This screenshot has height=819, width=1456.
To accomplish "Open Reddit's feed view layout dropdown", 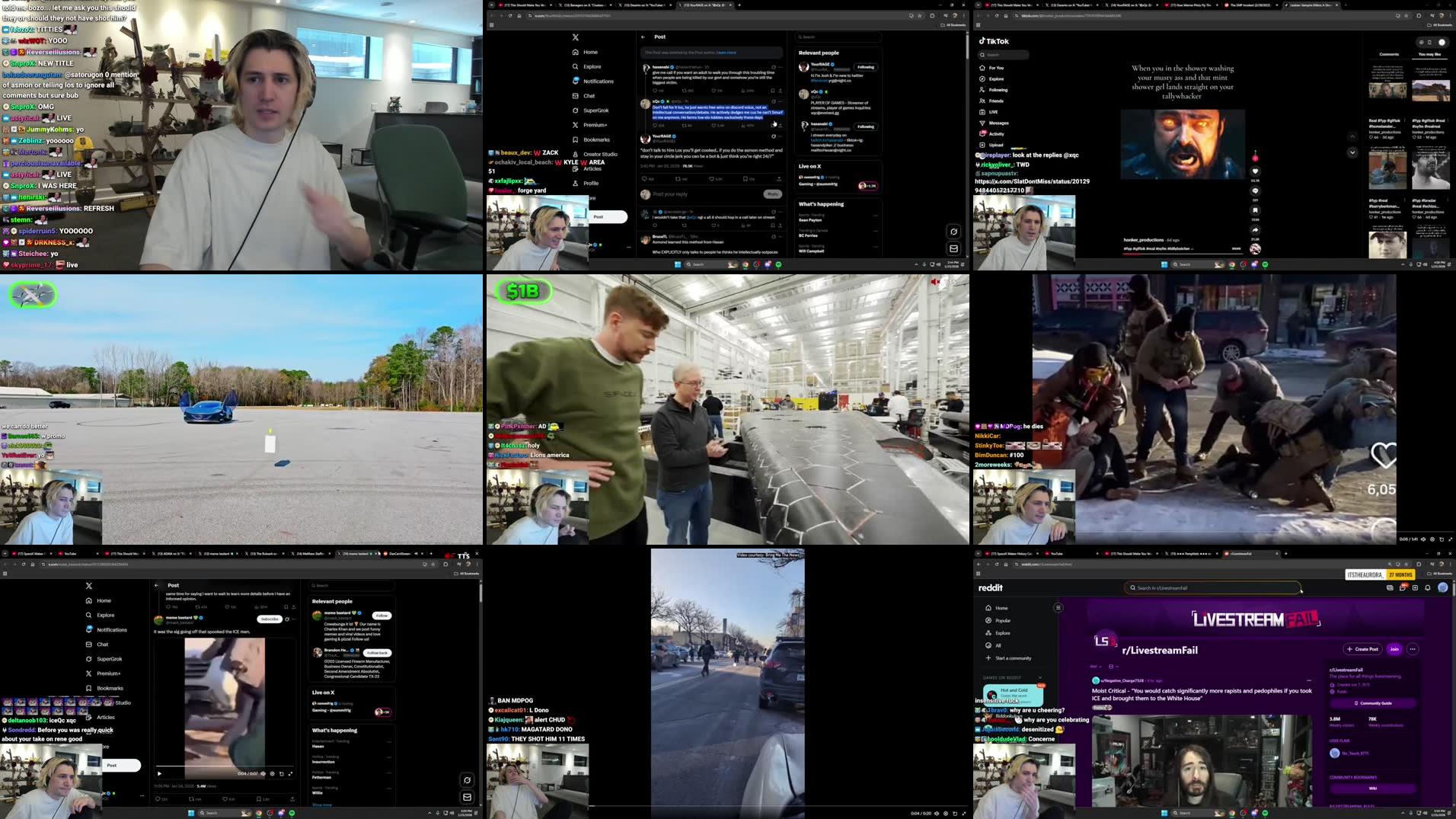I will [x=1113, y=667].
